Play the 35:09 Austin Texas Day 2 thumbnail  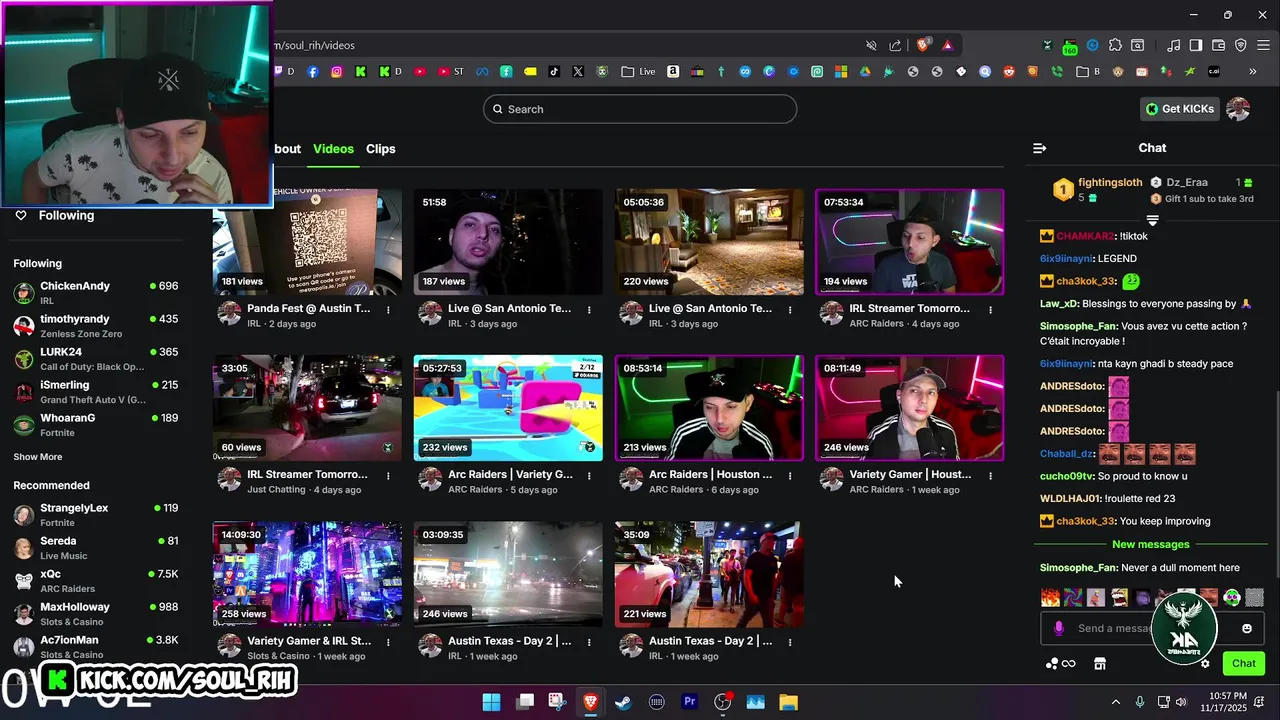709,574
